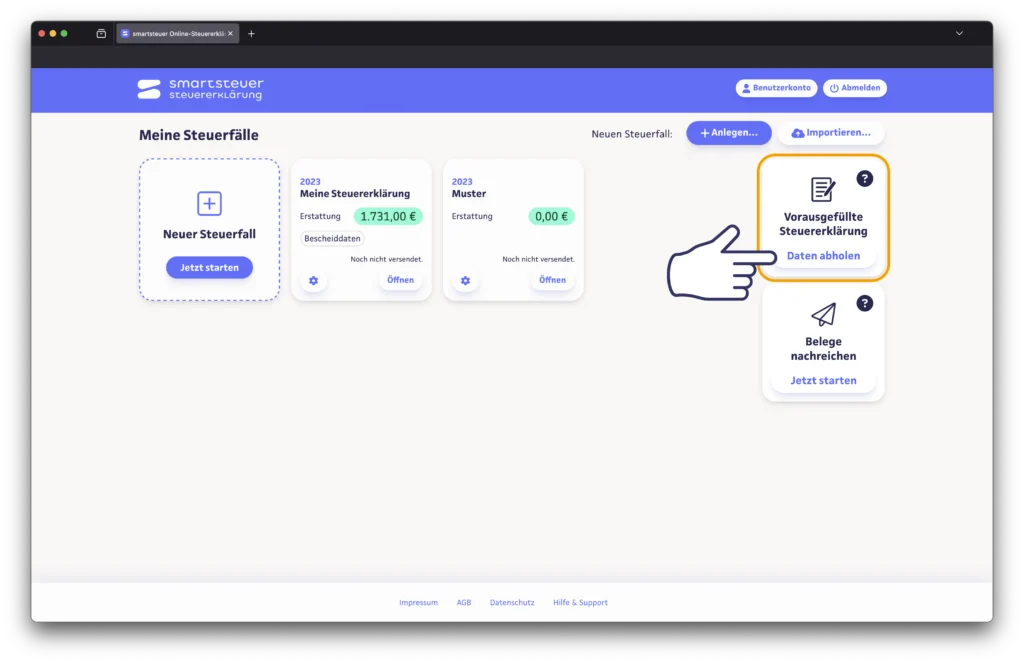This screenshot has width=1024, height=663.
Task: Click help icon on Vorausgefüllte Steuererklärung card
Action: tap(865, 179)
